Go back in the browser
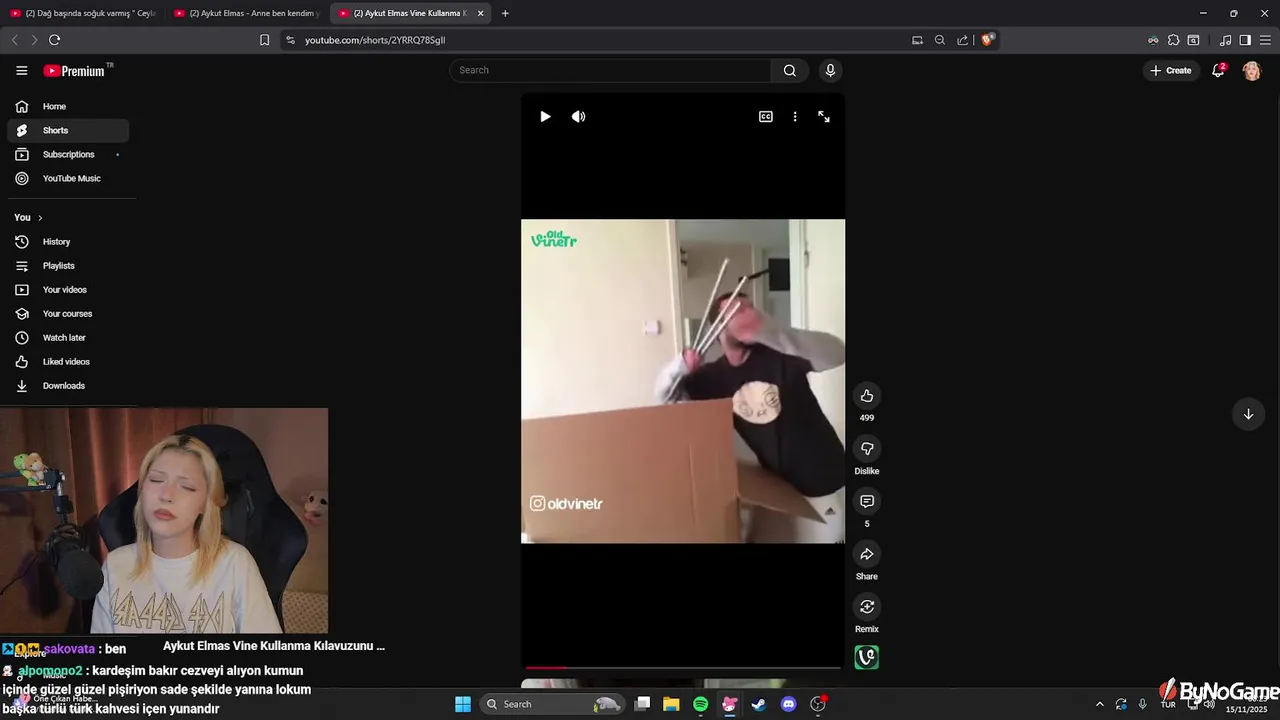 (x=14, y=40)
